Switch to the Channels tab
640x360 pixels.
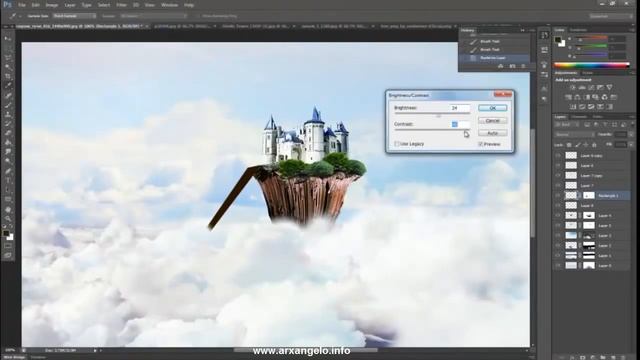click(579, 117)
